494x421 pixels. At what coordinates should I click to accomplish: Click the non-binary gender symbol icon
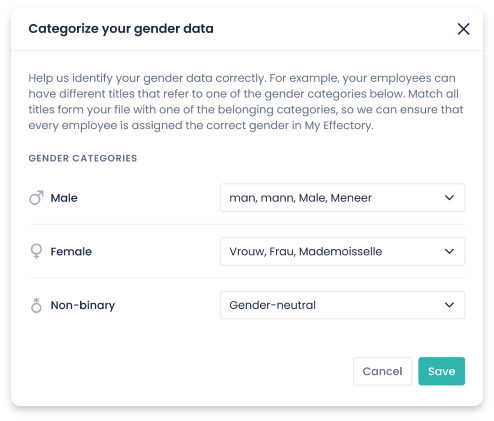36,305
